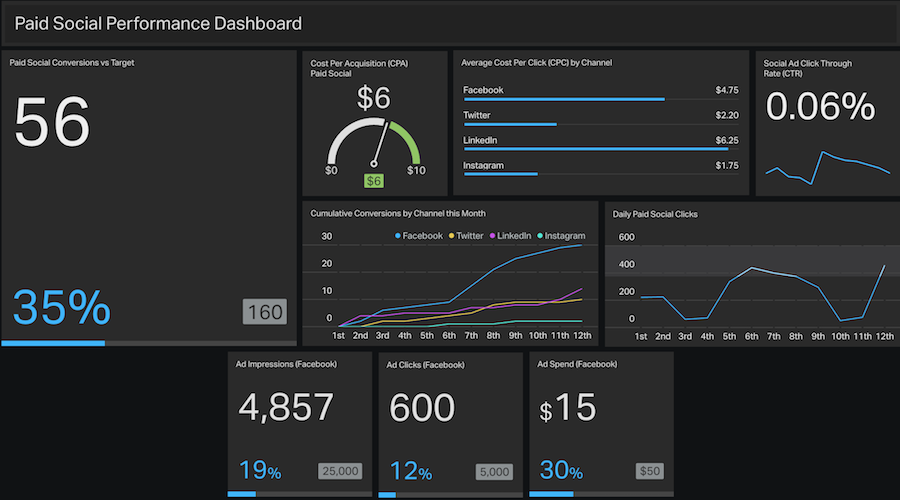Click the Facebook legend dot in conversions chart

click(398, 236)
